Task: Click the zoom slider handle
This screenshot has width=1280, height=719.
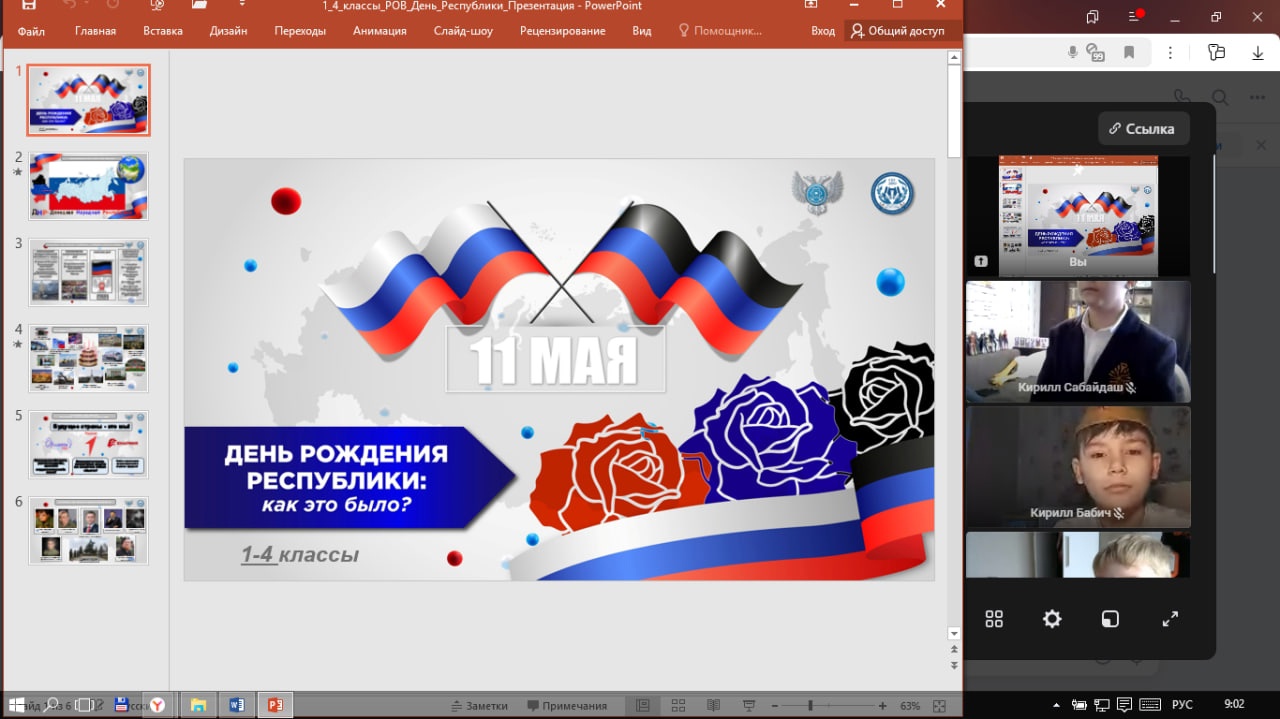Action: 810,705
